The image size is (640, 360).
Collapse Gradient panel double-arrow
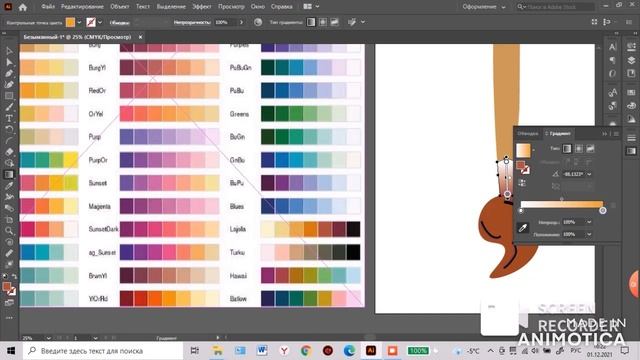click(604, 134)
